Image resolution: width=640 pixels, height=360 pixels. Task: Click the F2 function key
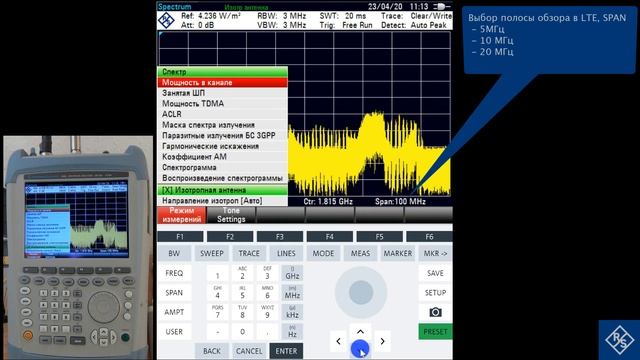(230, 236)
